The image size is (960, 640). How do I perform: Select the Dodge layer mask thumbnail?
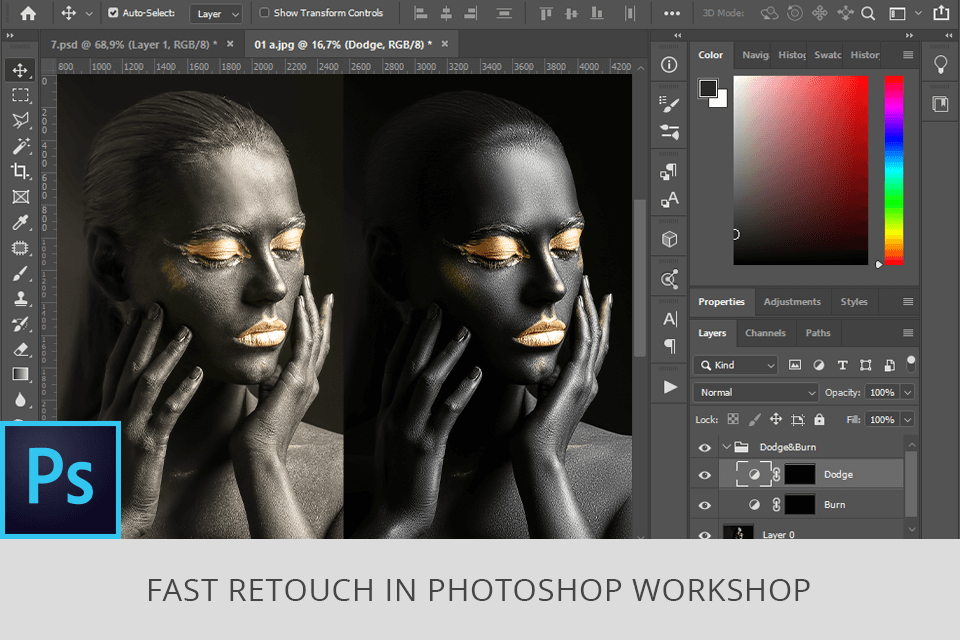(800, 474)
